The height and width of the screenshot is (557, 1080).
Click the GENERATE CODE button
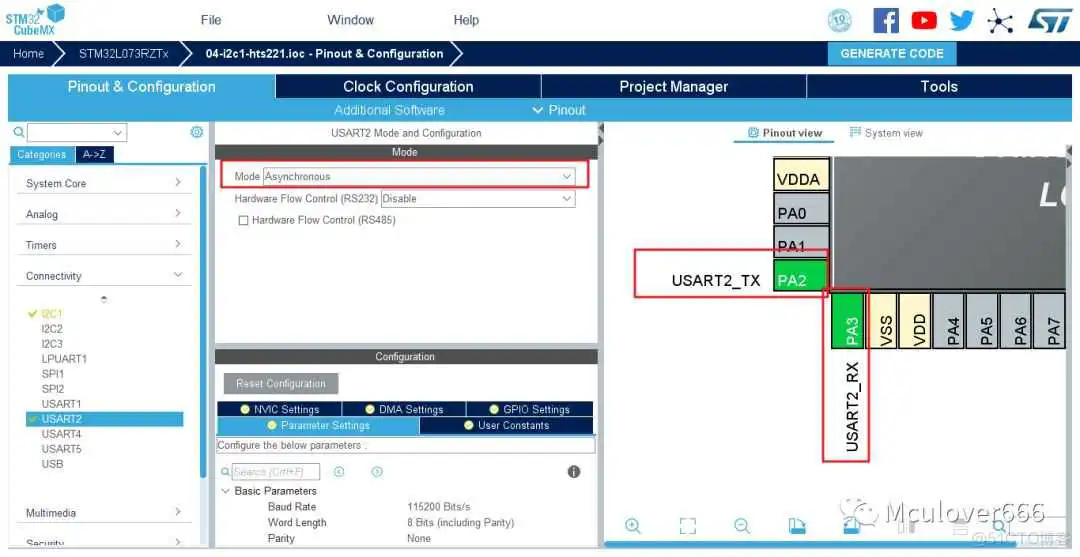click(891, 54)
